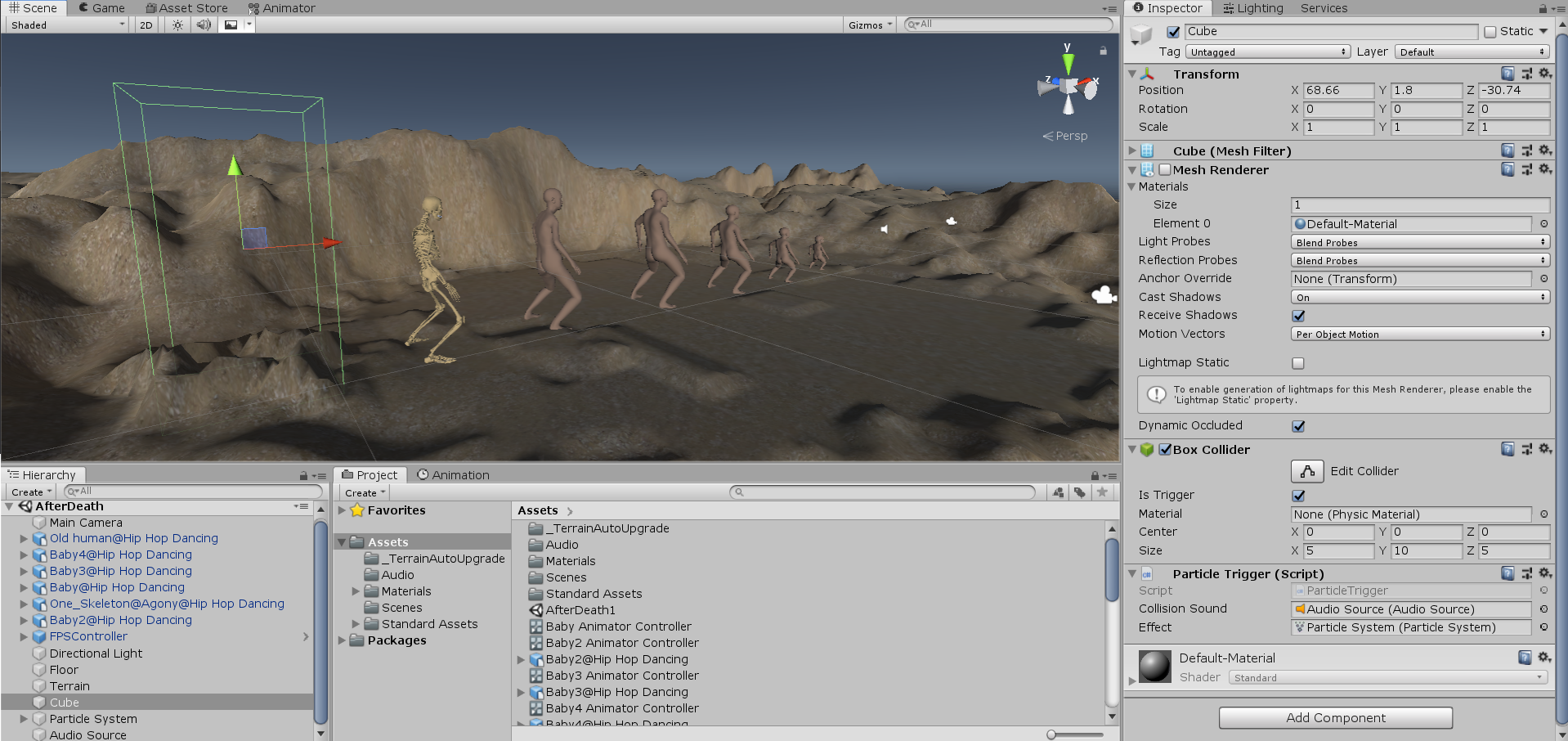Click the Edit Collider icon button
Image resolution: width=1568 pixels, height=741 pixels.
[x=1306, y=471]
